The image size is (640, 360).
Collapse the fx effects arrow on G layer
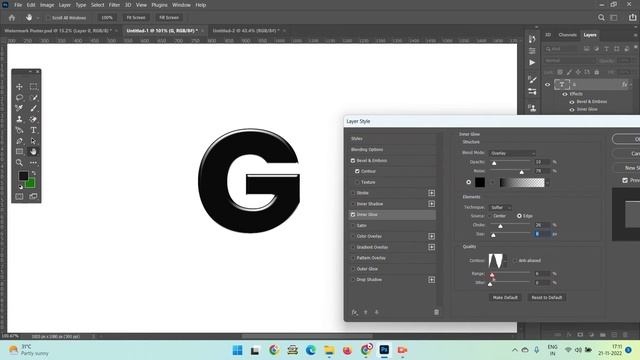(x=631, y=84)
